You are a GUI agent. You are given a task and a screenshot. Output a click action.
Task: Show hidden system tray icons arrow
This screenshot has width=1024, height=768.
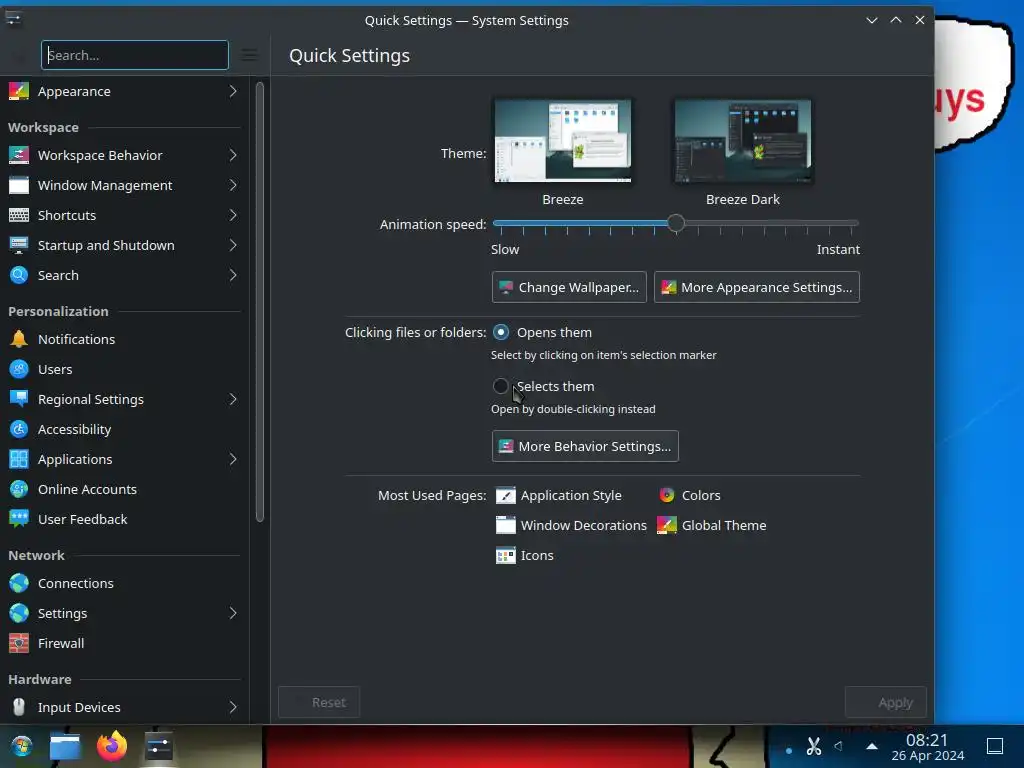point(872,746)
